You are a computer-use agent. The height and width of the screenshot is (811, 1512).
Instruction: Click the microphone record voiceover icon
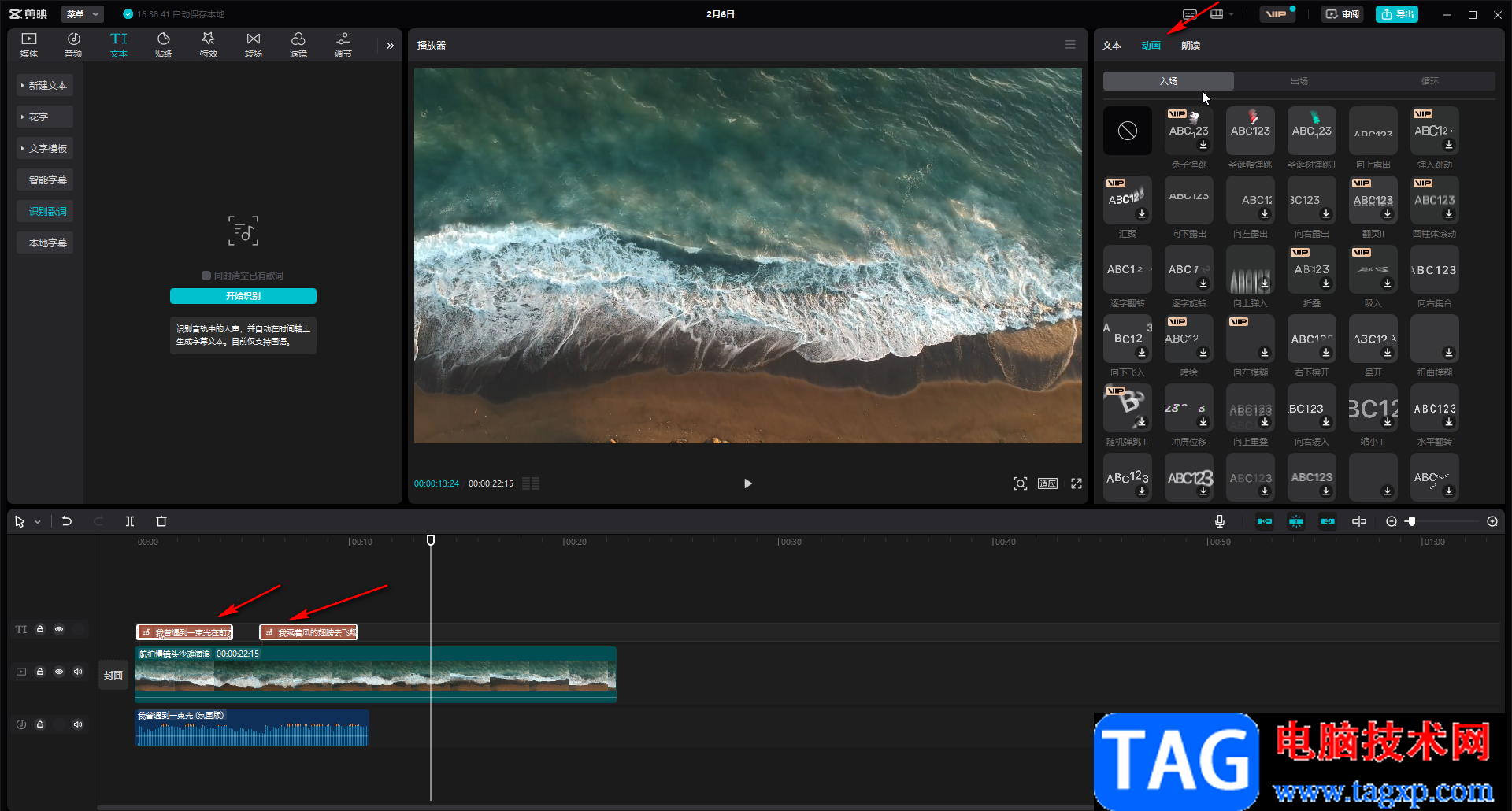click(1219, 521)
